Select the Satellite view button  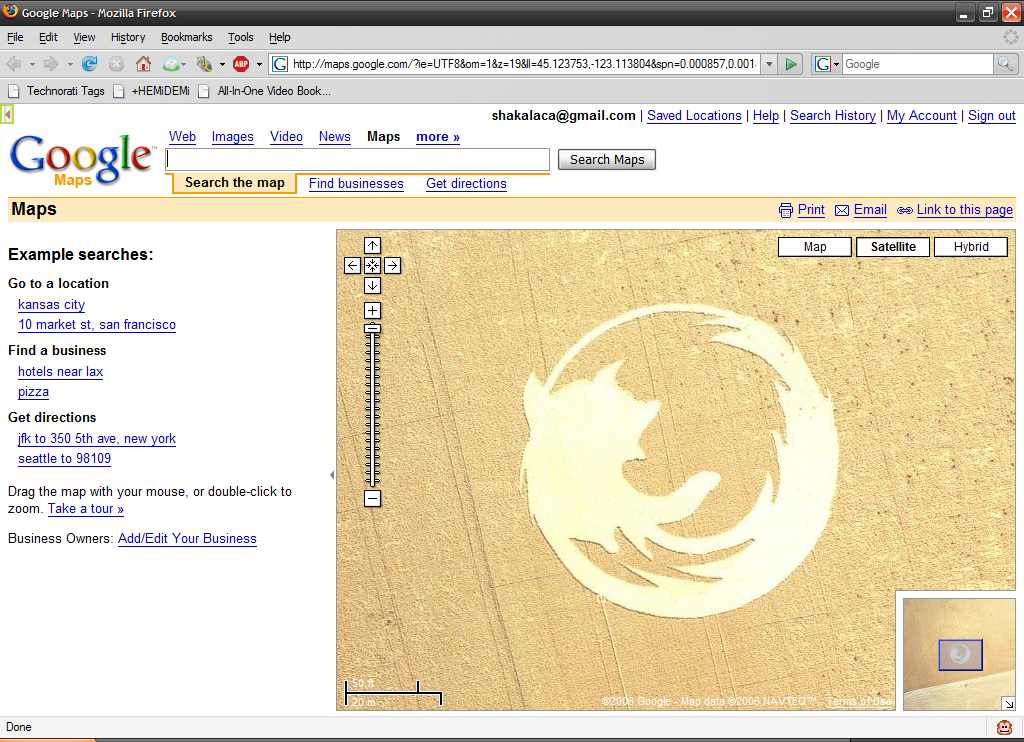pos(893,247)
